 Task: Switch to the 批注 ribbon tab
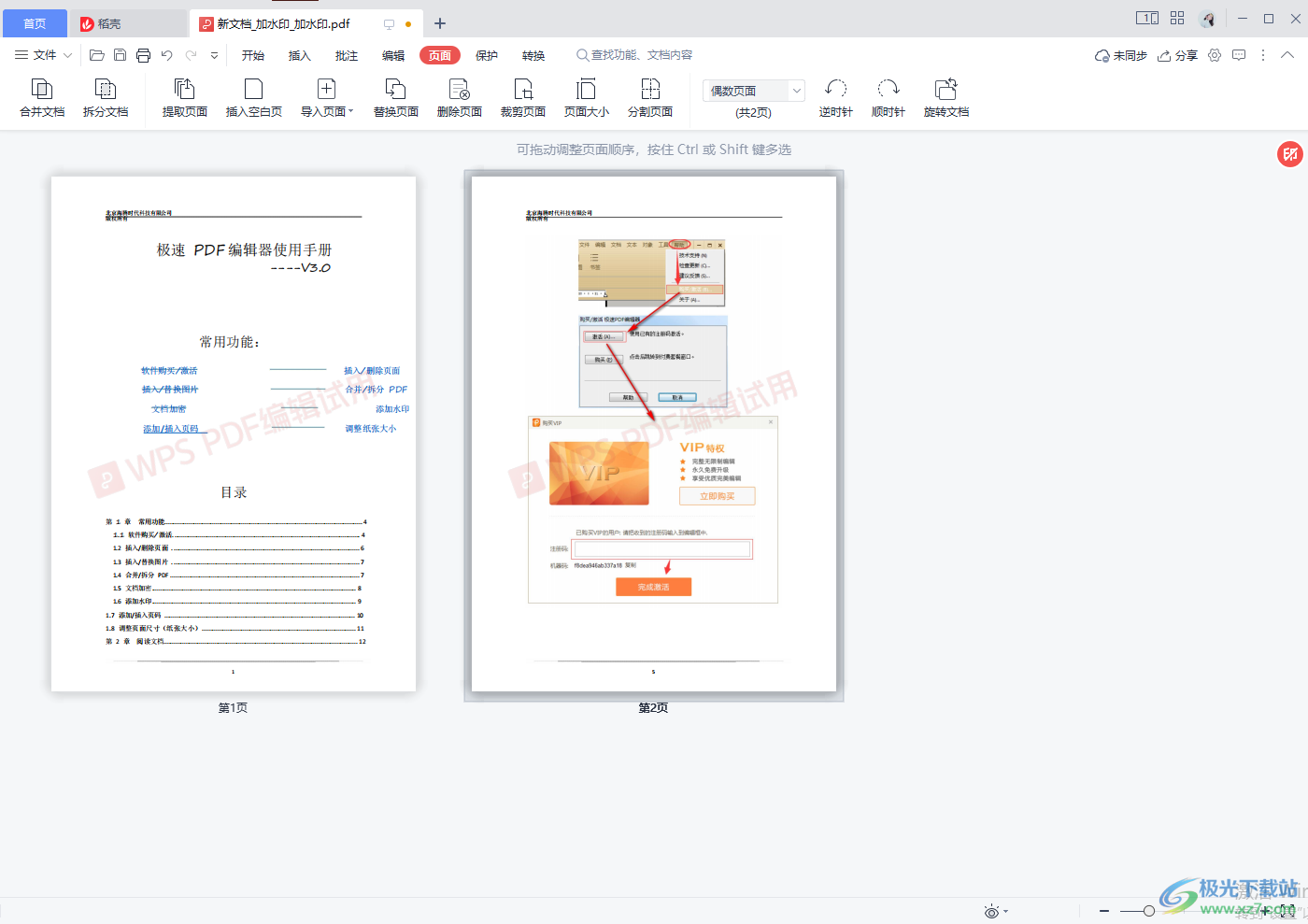347,55
